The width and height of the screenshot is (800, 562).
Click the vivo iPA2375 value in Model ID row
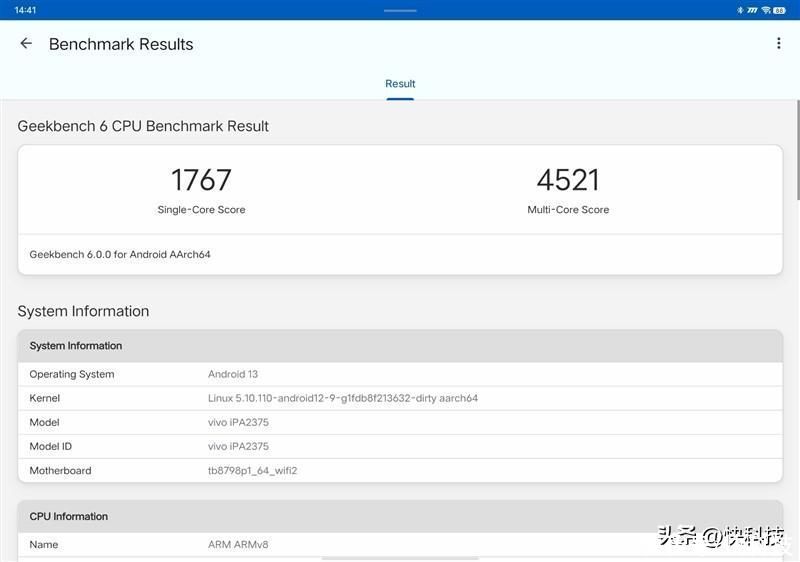pos(238,447)
